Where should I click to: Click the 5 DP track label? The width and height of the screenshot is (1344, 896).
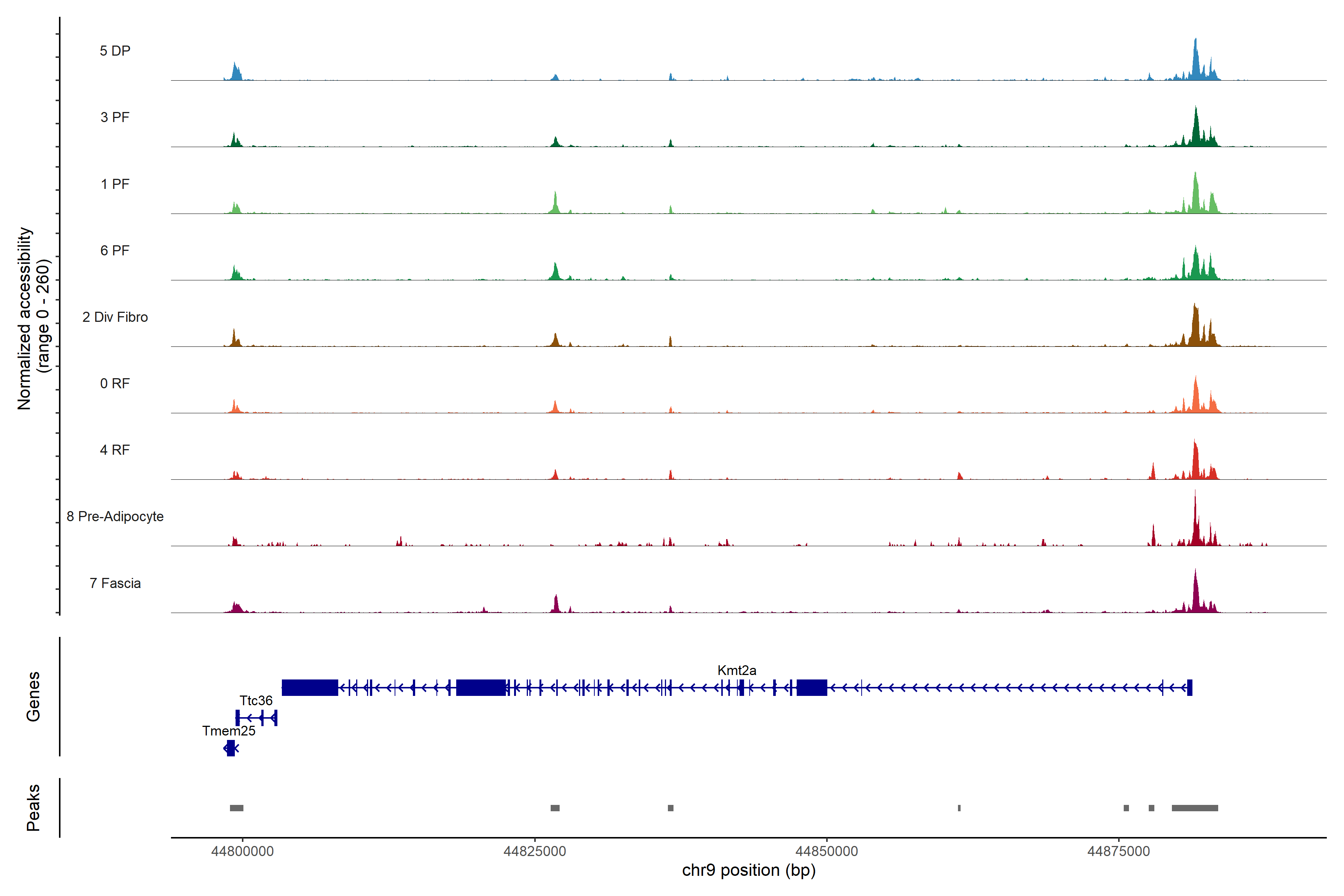(115, 51)
